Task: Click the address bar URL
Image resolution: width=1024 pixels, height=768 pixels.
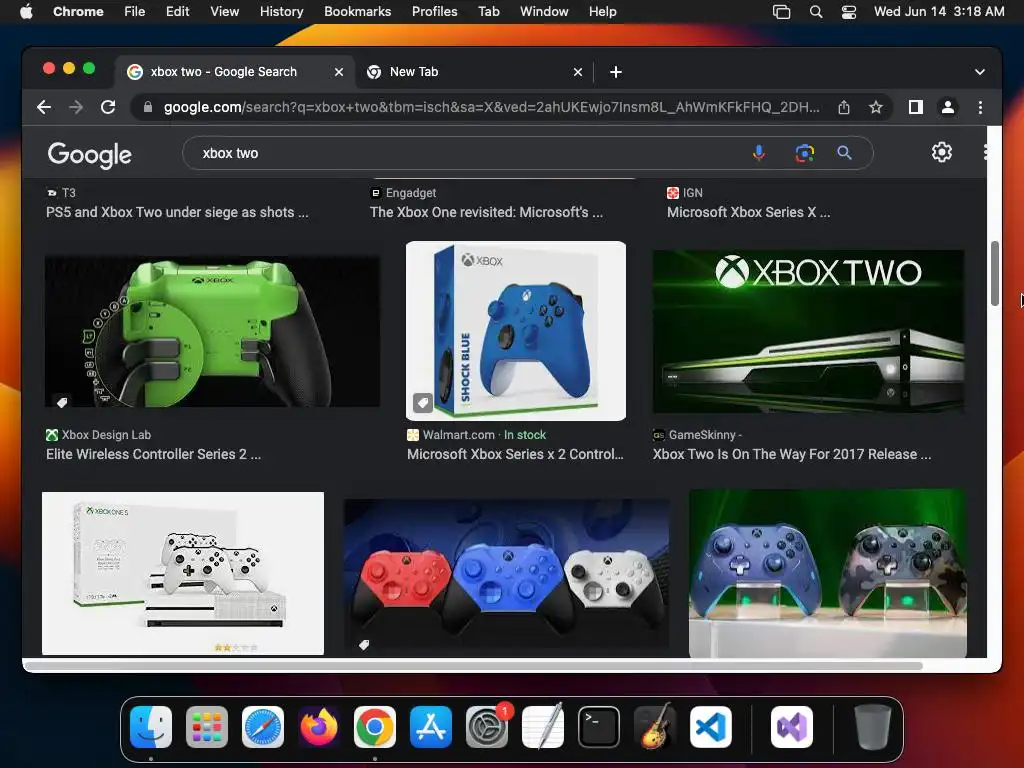Action: pos(491,107)
